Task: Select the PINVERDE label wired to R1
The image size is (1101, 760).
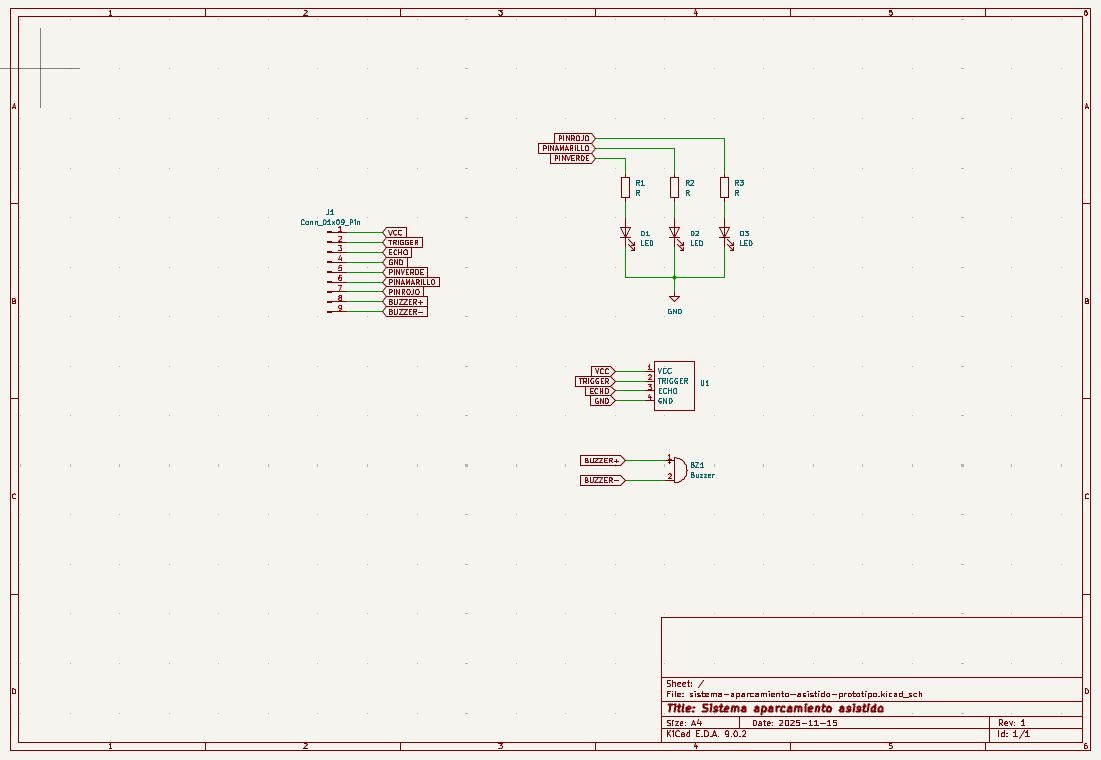Action: (x=572, y=158)
